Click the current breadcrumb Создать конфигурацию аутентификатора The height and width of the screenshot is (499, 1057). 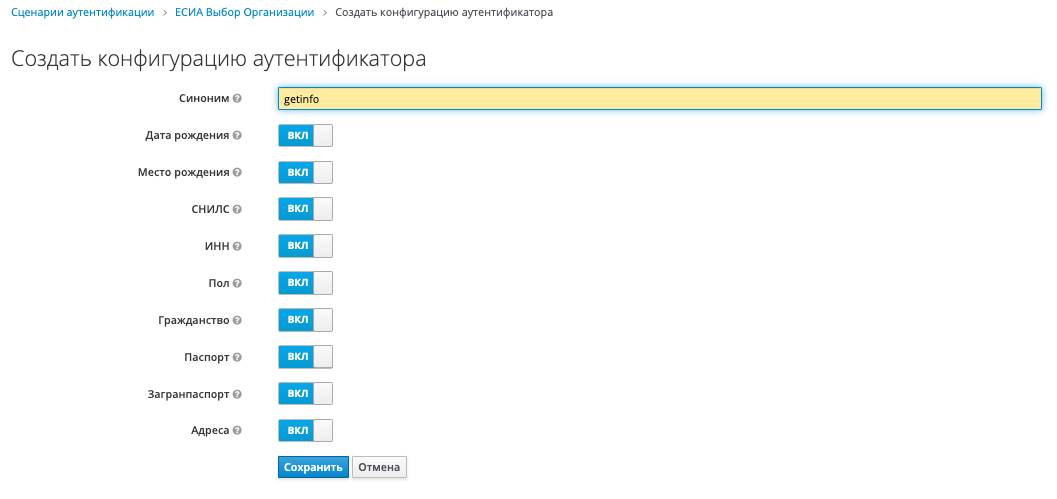tap(444, 13)
